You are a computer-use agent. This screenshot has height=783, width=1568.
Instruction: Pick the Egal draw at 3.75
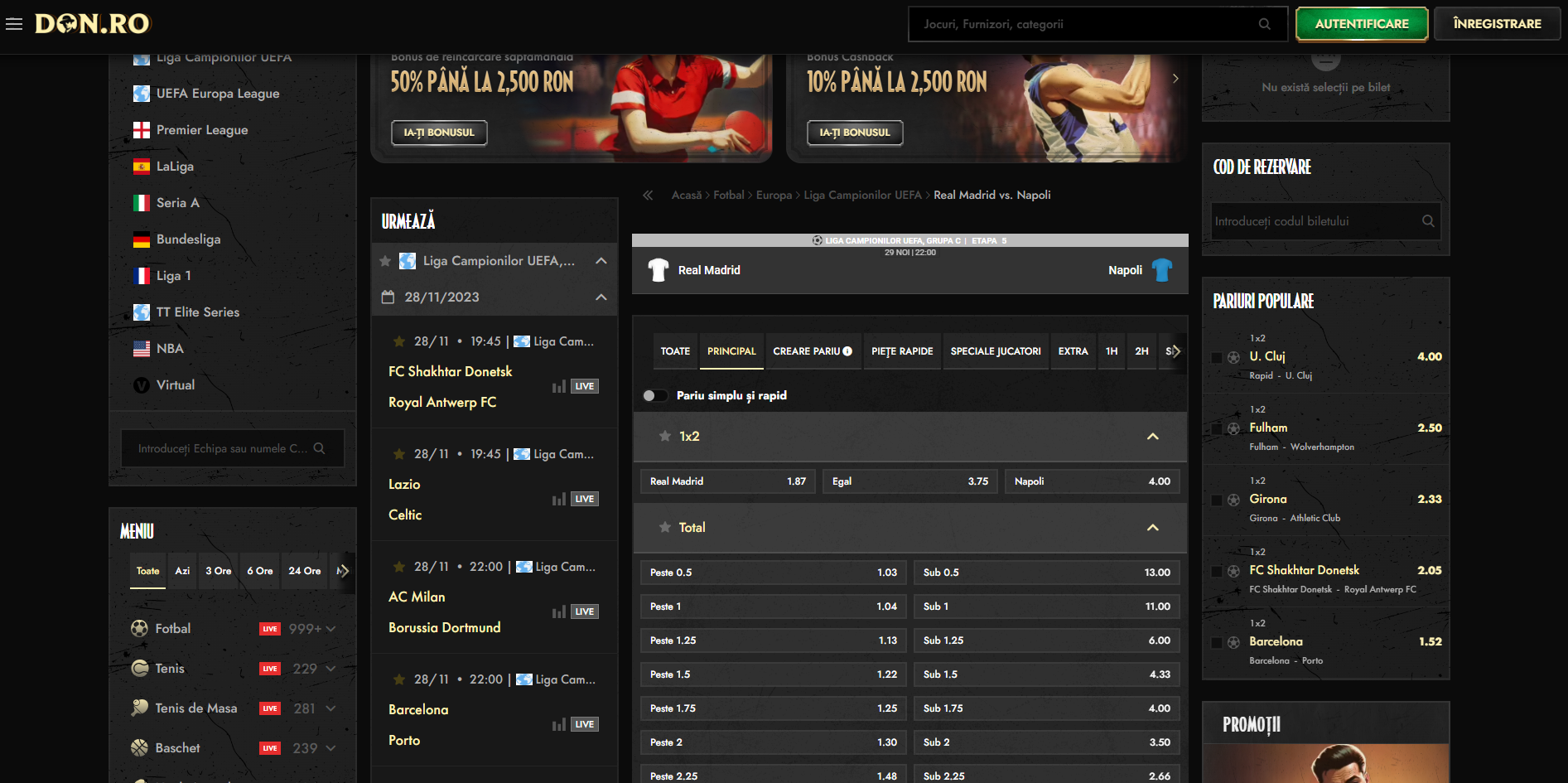coord(910,481)
